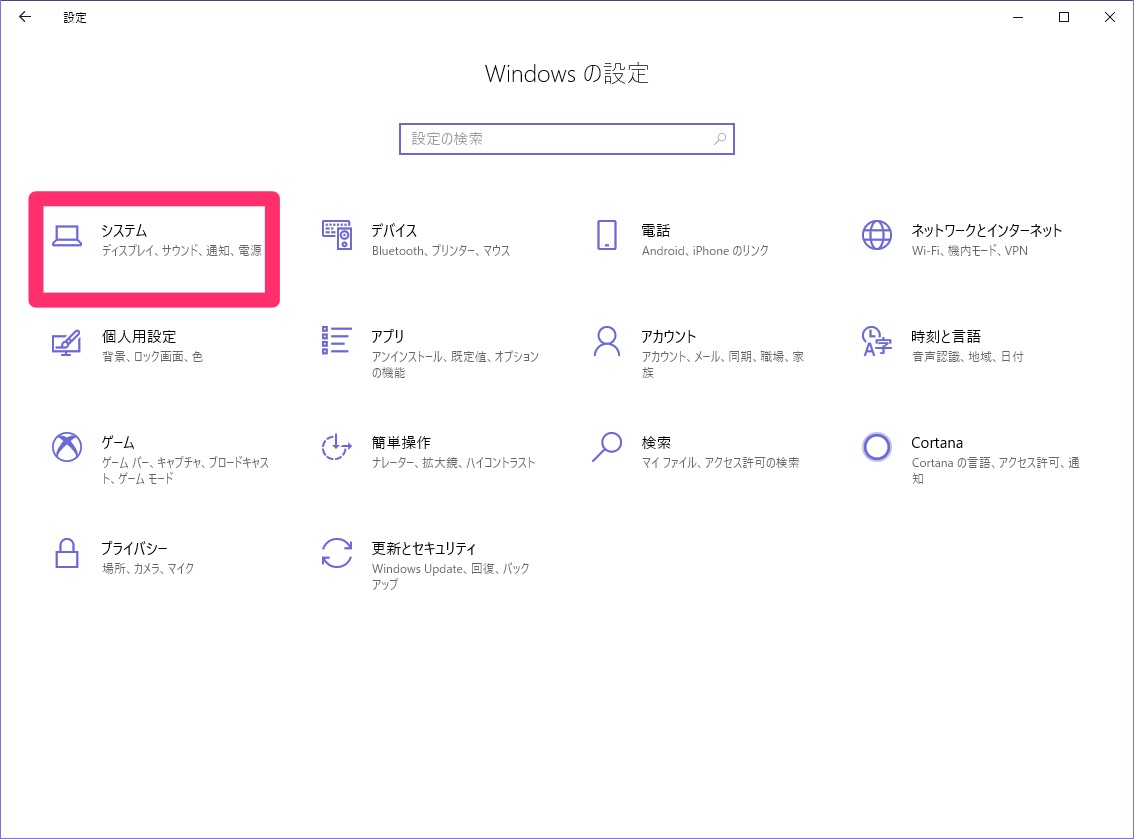Click the ネットワークとインターネット globe icon

[877, 235]
